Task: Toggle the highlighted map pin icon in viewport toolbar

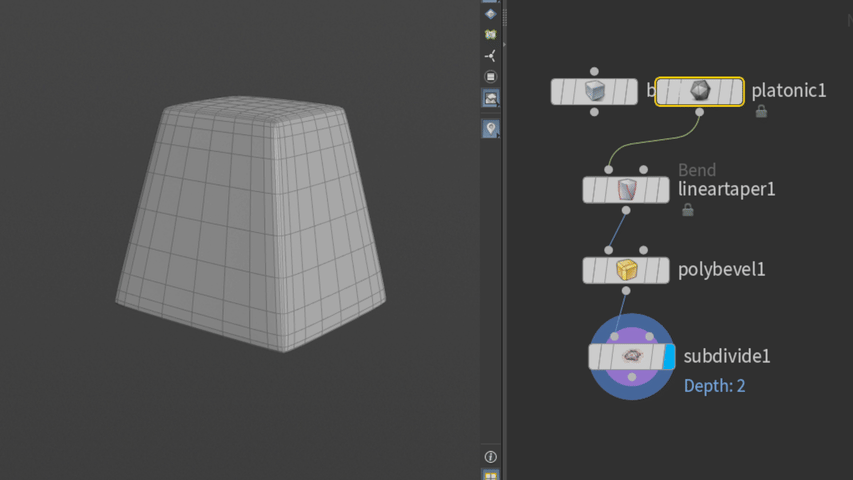Action: coord(490,128)
